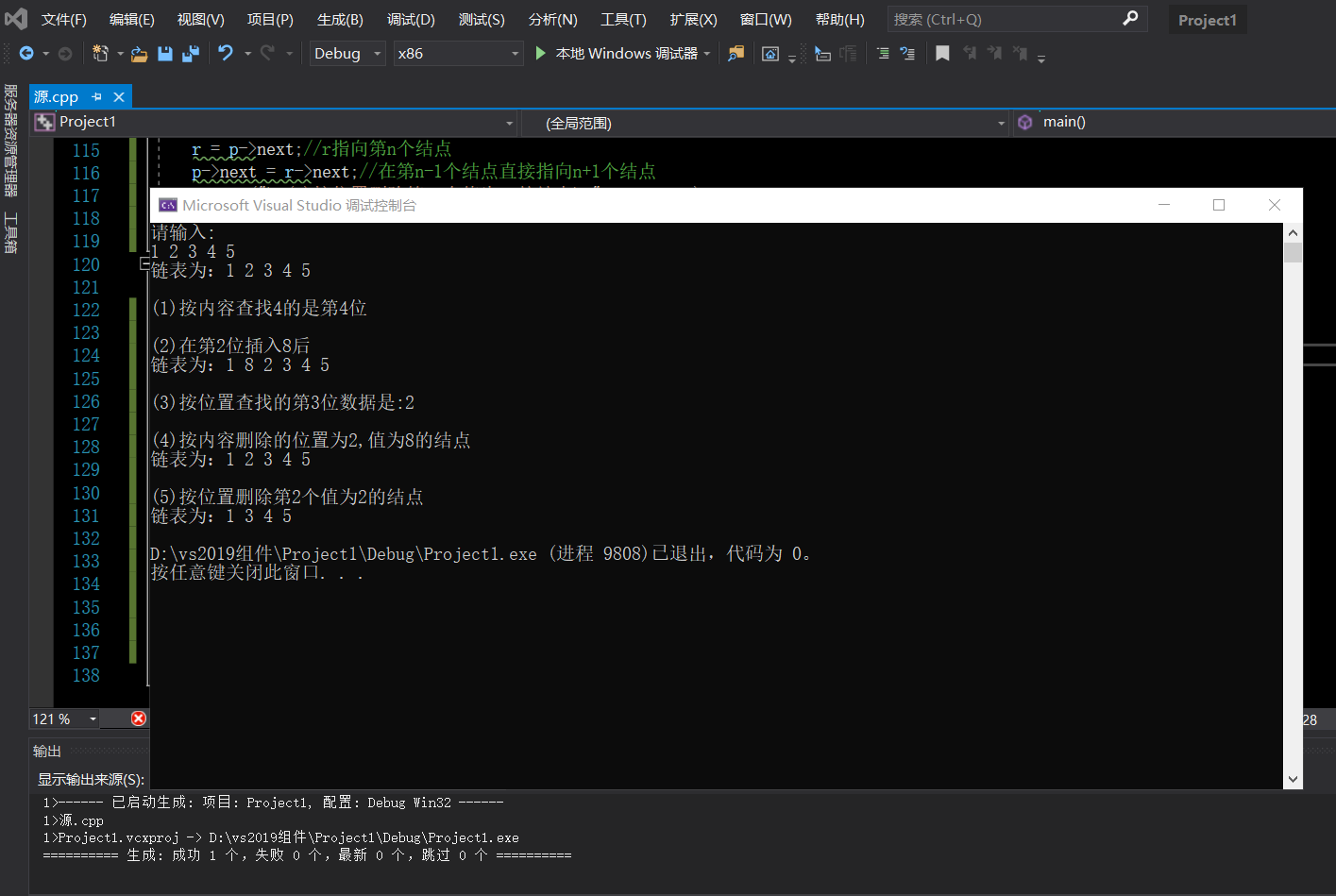Open the x86 platform dropdown
The height and width of the screenshot is (896, 1336).
[458, 54]
